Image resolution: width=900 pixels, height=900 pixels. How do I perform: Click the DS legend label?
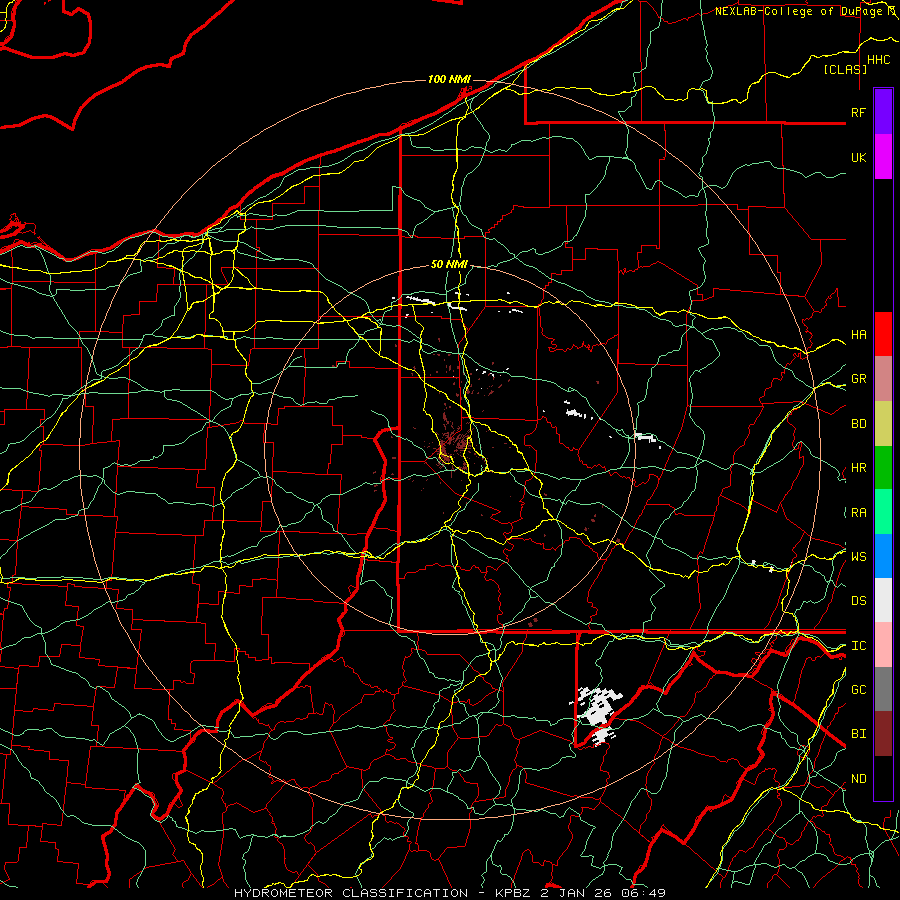point(858,601)
